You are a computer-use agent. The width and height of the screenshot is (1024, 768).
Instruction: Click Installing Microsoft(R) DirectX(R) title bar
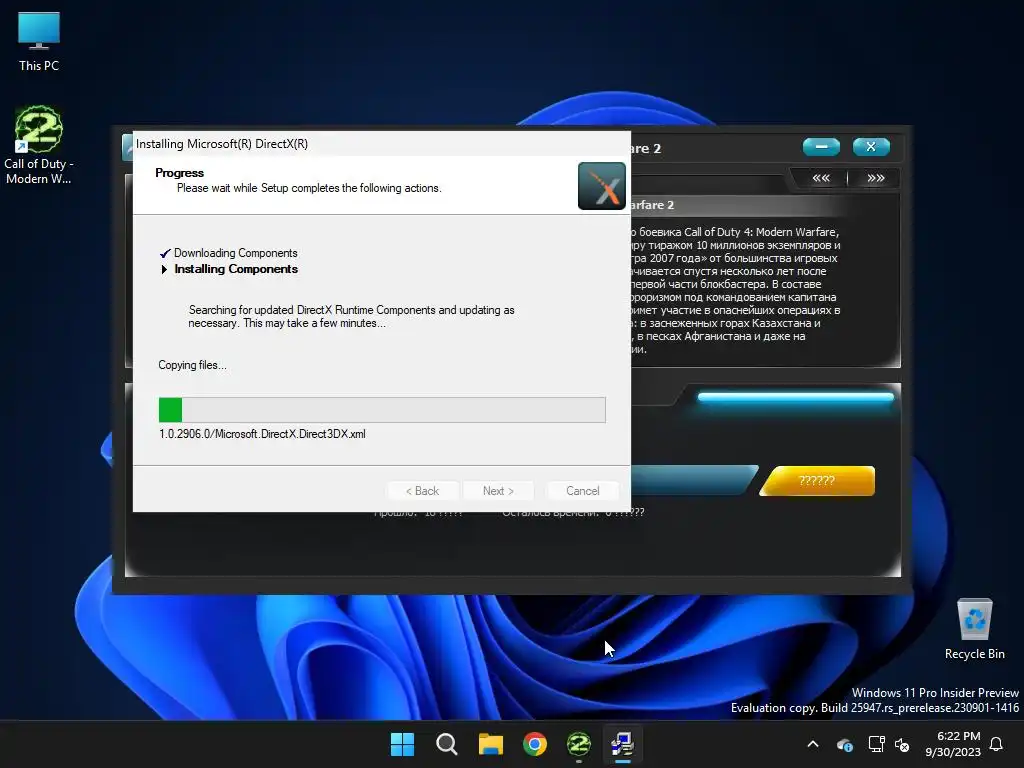click(382, 144)
